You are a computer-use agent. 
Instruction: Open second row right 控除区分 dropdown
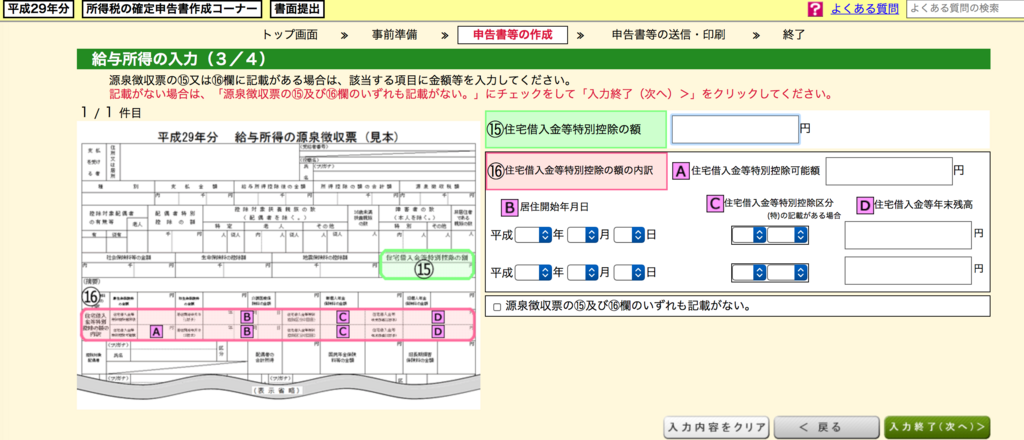(788, 272)
